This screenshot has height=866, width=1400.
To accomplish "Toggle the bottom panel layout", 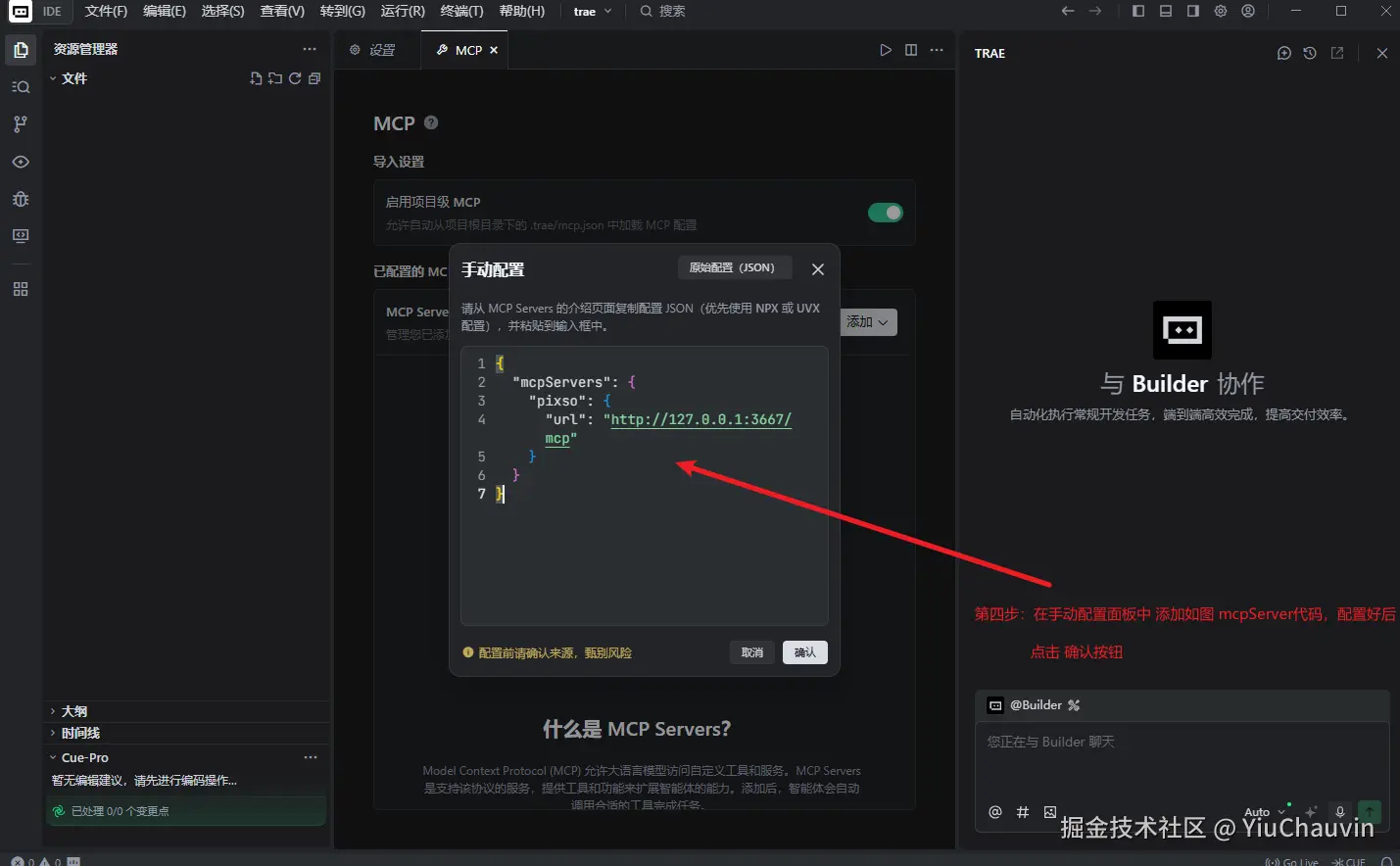I will [x=1166, y=11].
